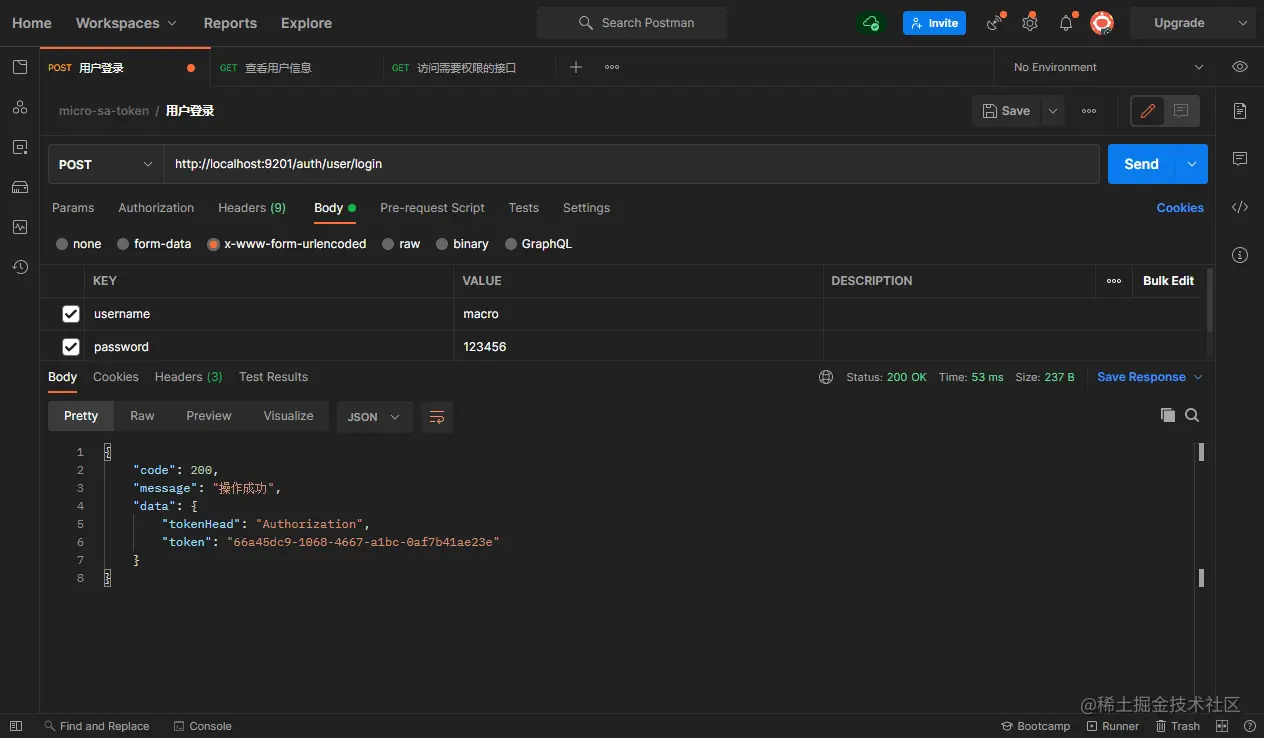Open the request Headers (9) tab
1264x738 pixels.
[x=252, y=208]
